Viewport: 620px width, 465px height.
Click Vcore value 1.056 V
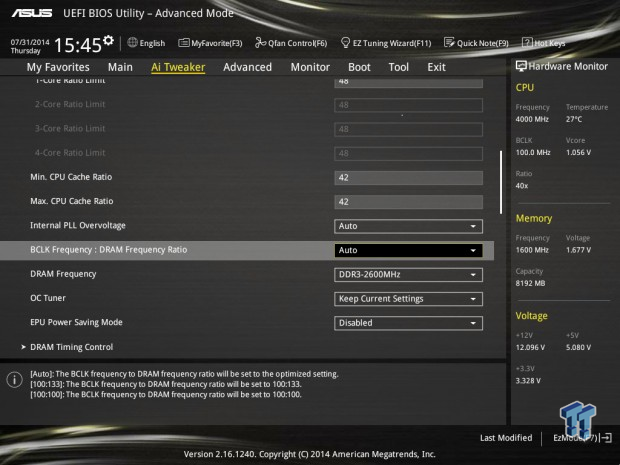click(x=578, y=152)
